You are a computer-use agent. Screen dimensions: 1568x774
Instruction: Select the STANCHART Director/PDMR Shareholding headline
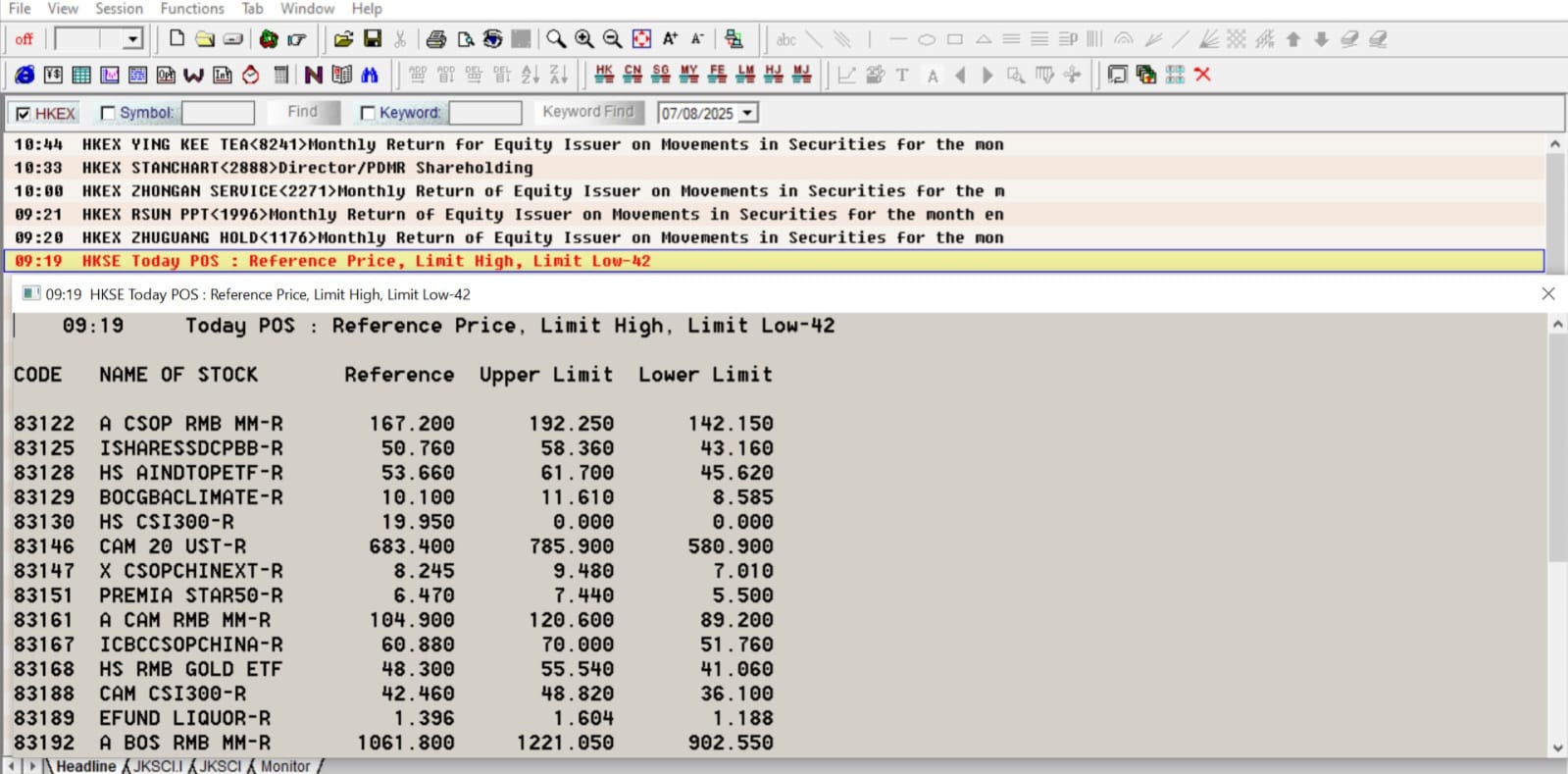pos(333,168)
